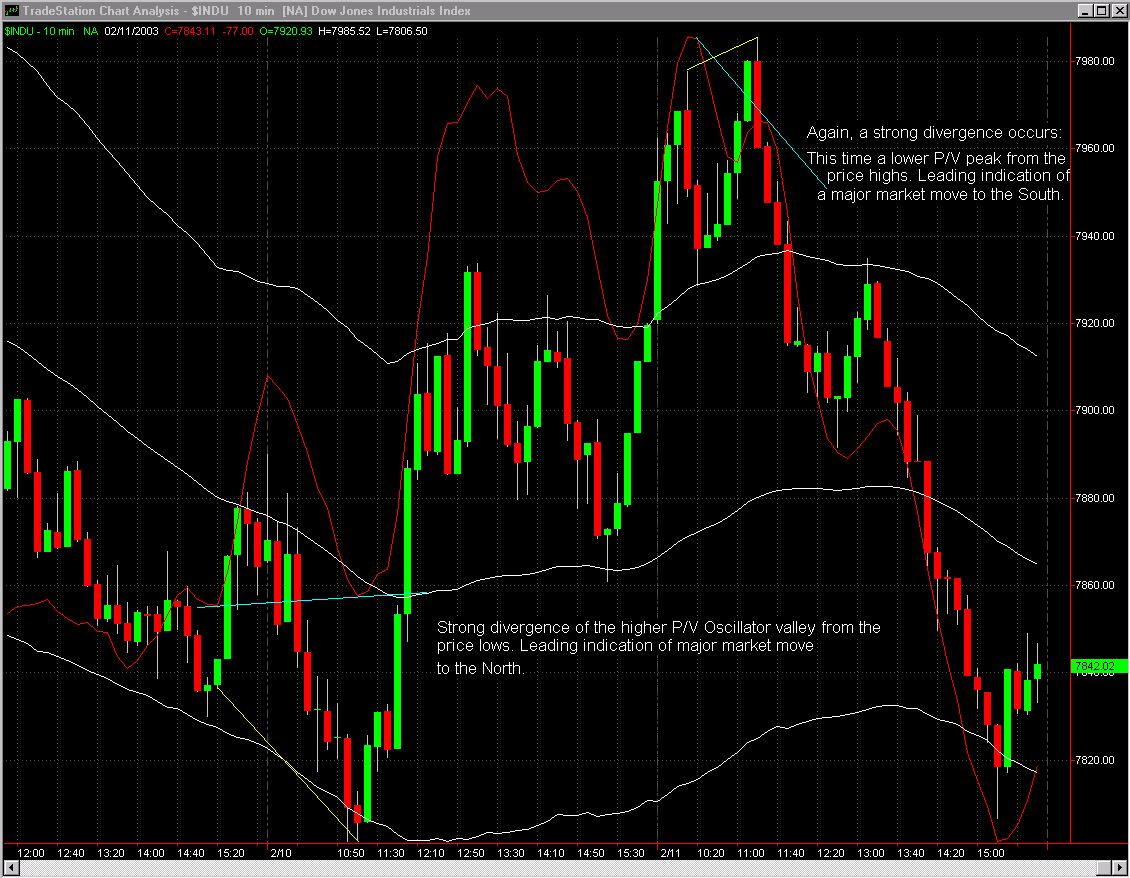Click the "14:10" time axis label
The height and width of the screenshot is (878, 1130).
pyautogui.click(x=551, y=853)
